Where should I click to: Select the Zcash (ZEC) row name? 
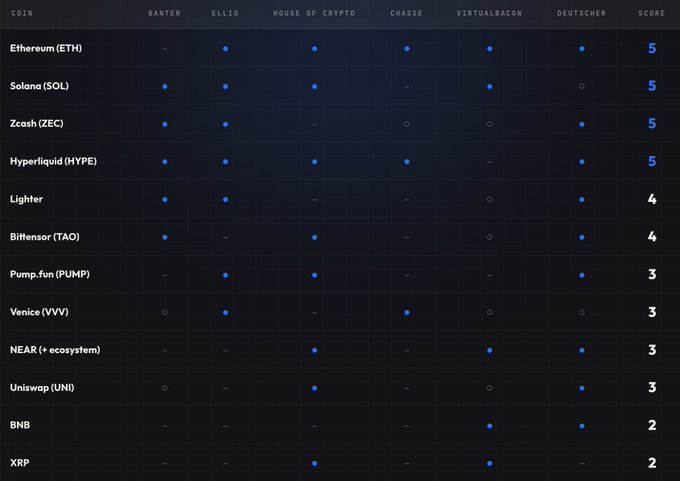coord(37,124)
